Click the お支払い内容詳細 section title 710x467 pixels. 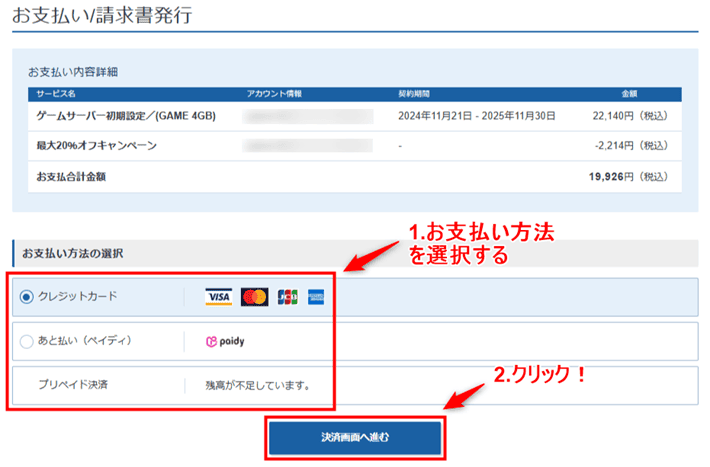(x=73, y=72)
